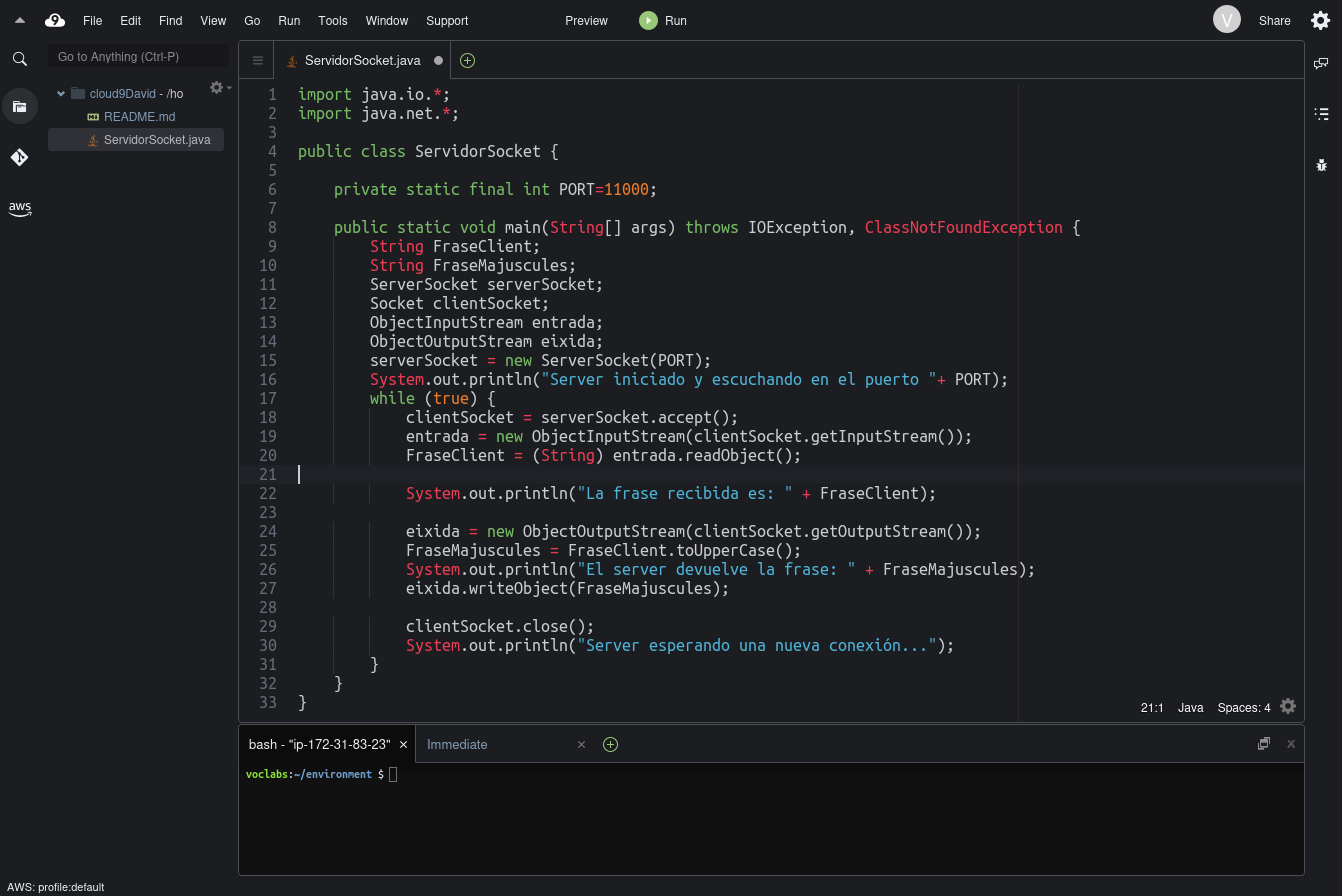Open the Environment folder panel icon
The image size is (1342, 896).
20,106
